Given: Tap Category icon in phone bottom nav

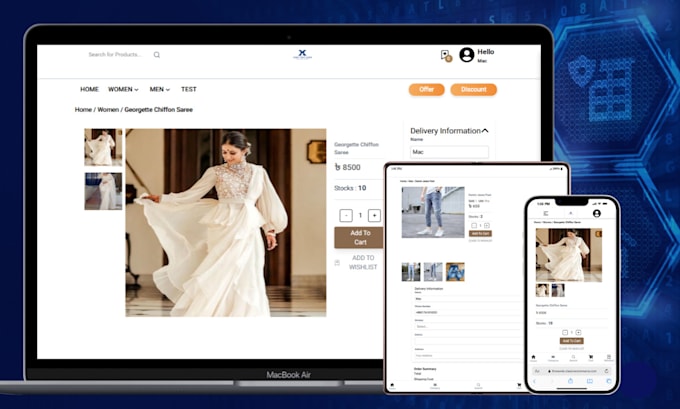Looking at the screenshot, I should point(553,358).
